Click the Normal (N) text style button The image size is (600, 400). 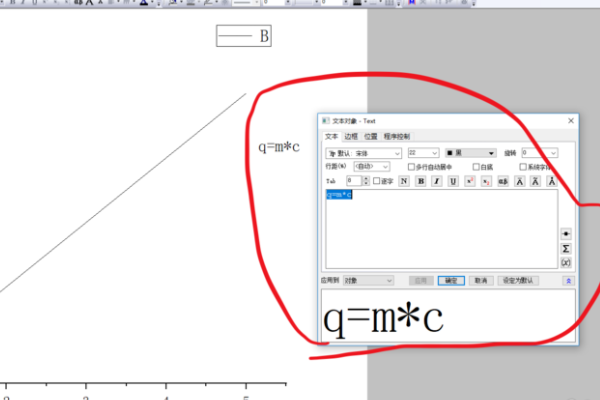tap(403, 181)
